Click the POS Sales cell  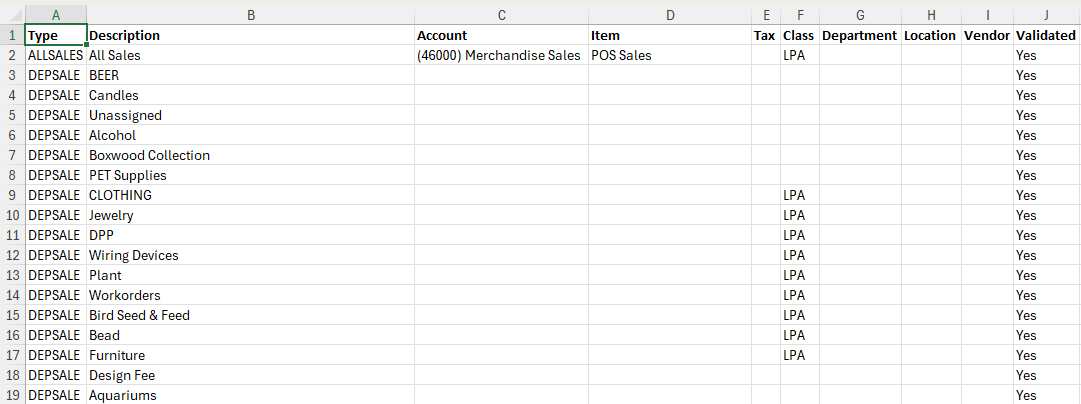coord(670,55)
